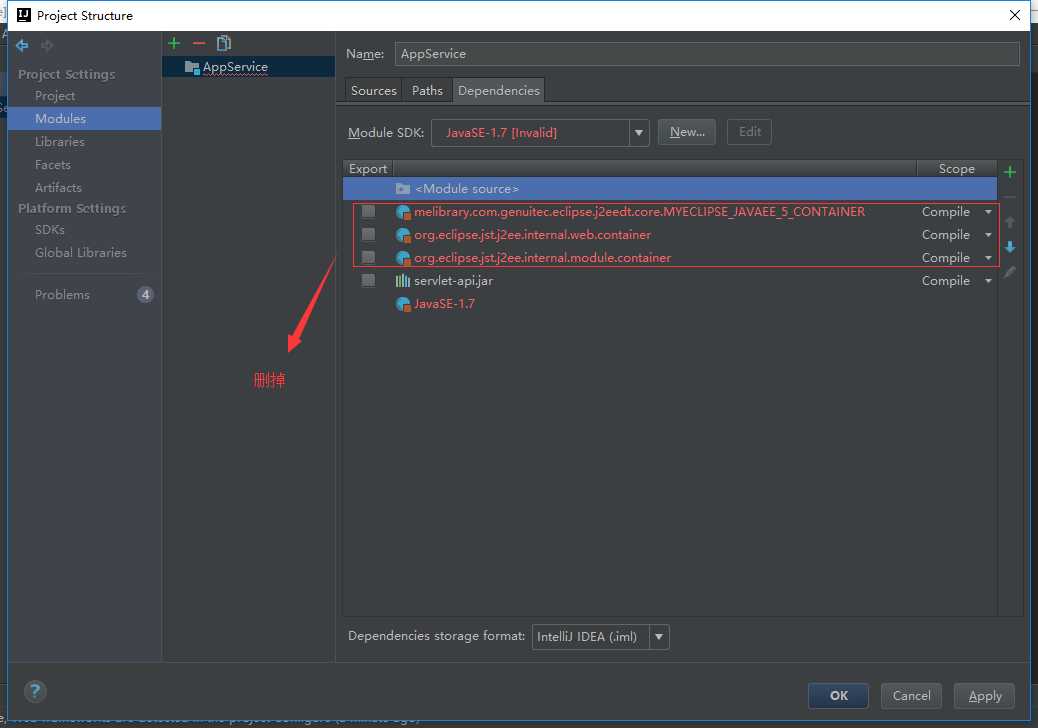
Task: Click the grayed forward navigation arrow
Action: click(47, 45)
